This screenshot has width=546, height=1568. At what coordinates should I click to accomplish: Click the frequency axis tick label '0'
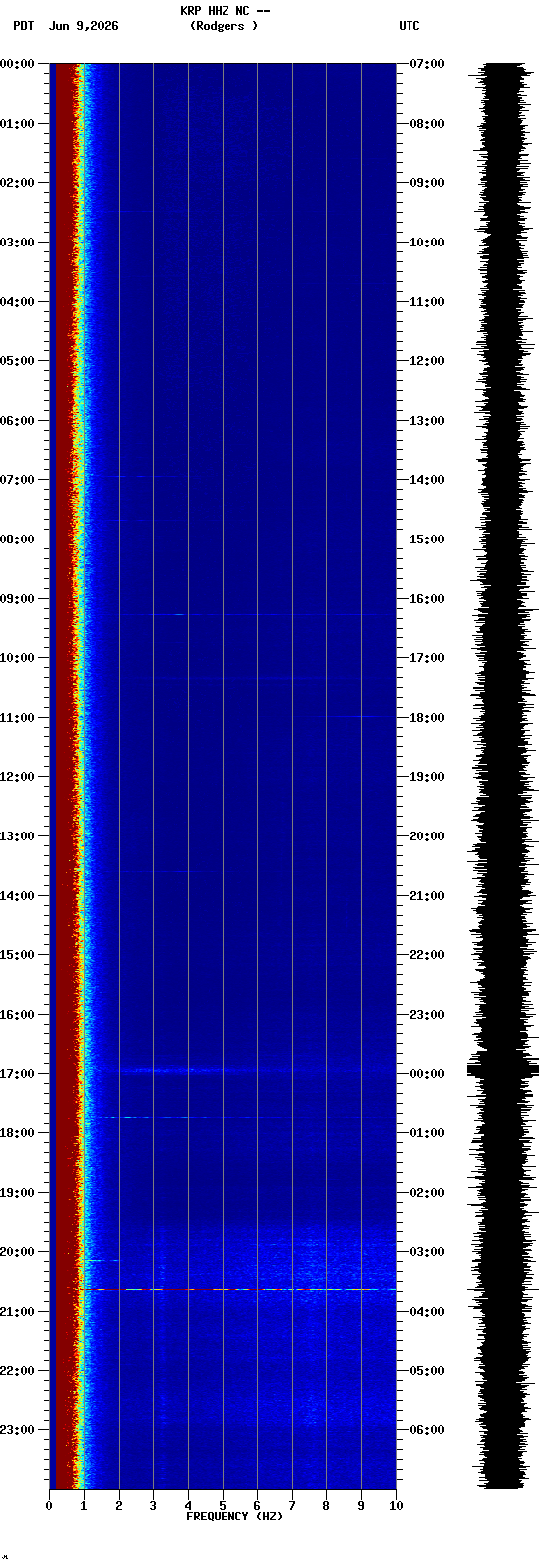(49, 1506)
